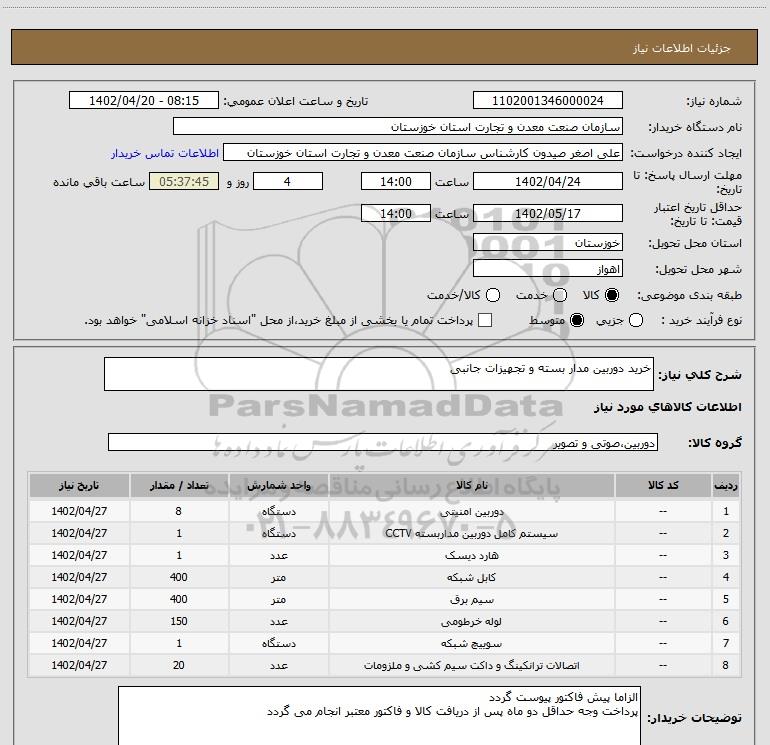Click the price validity date 1402/05/17
The image size is (770, 745).
point(548,214)
